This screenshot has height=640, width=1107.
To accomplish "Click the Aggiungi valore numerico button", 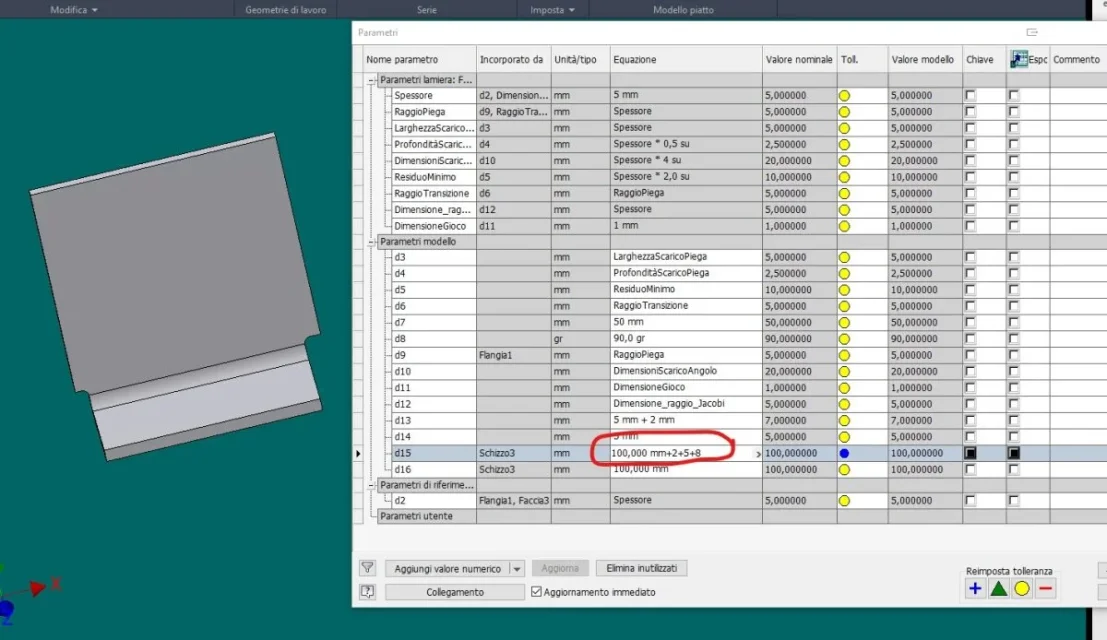I will click(448, 569).
